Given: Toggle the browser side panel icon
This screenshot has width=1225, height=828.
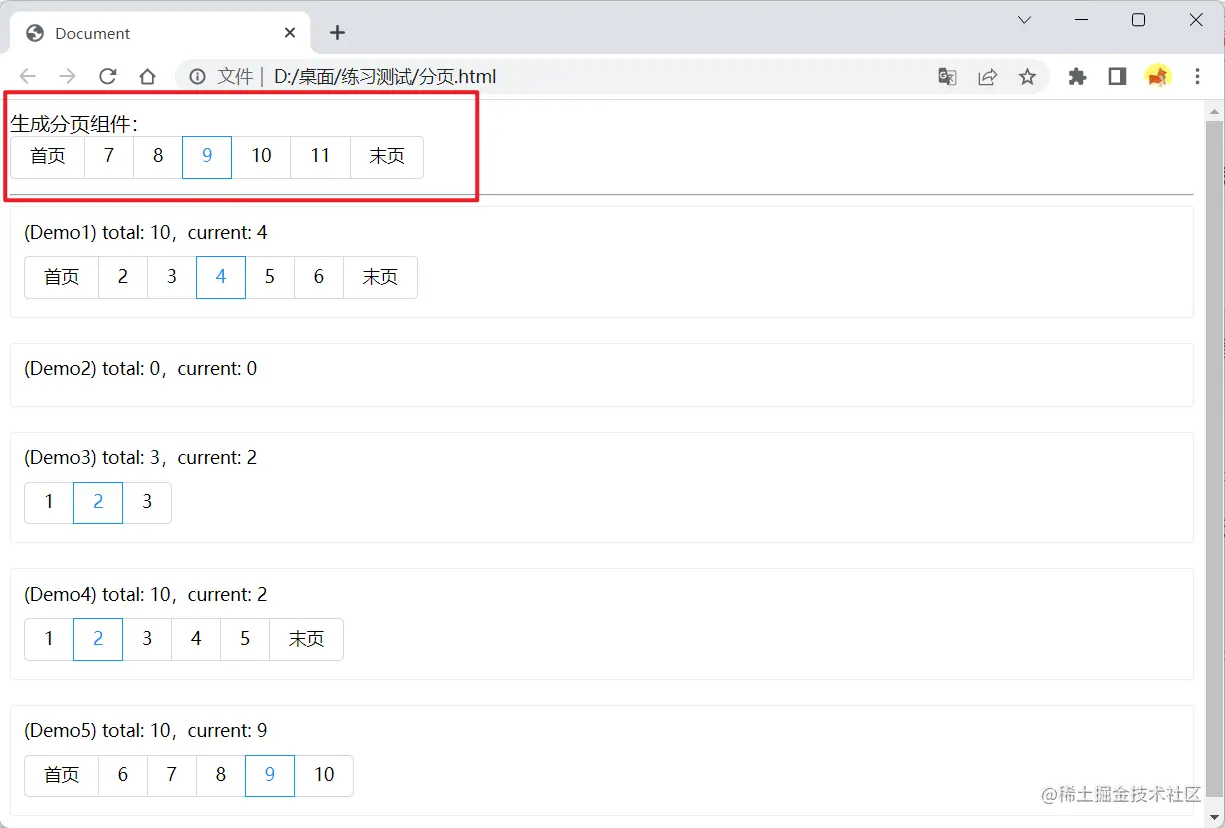Looking at the screenshot, I should coord(1117,77).
